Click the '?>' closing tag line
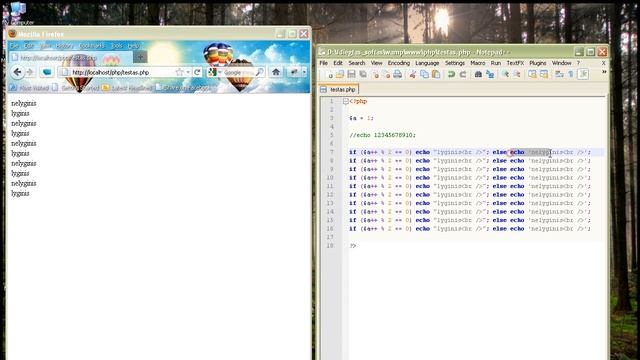This screenshot has width=640, height=360. [353, 246]
